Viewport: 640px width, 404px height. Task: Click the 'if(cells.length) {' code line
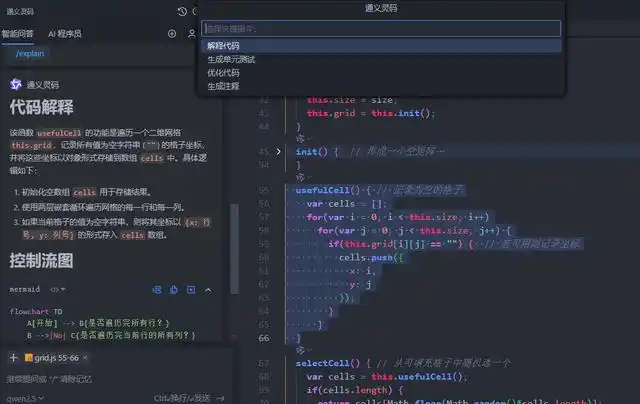355,390
